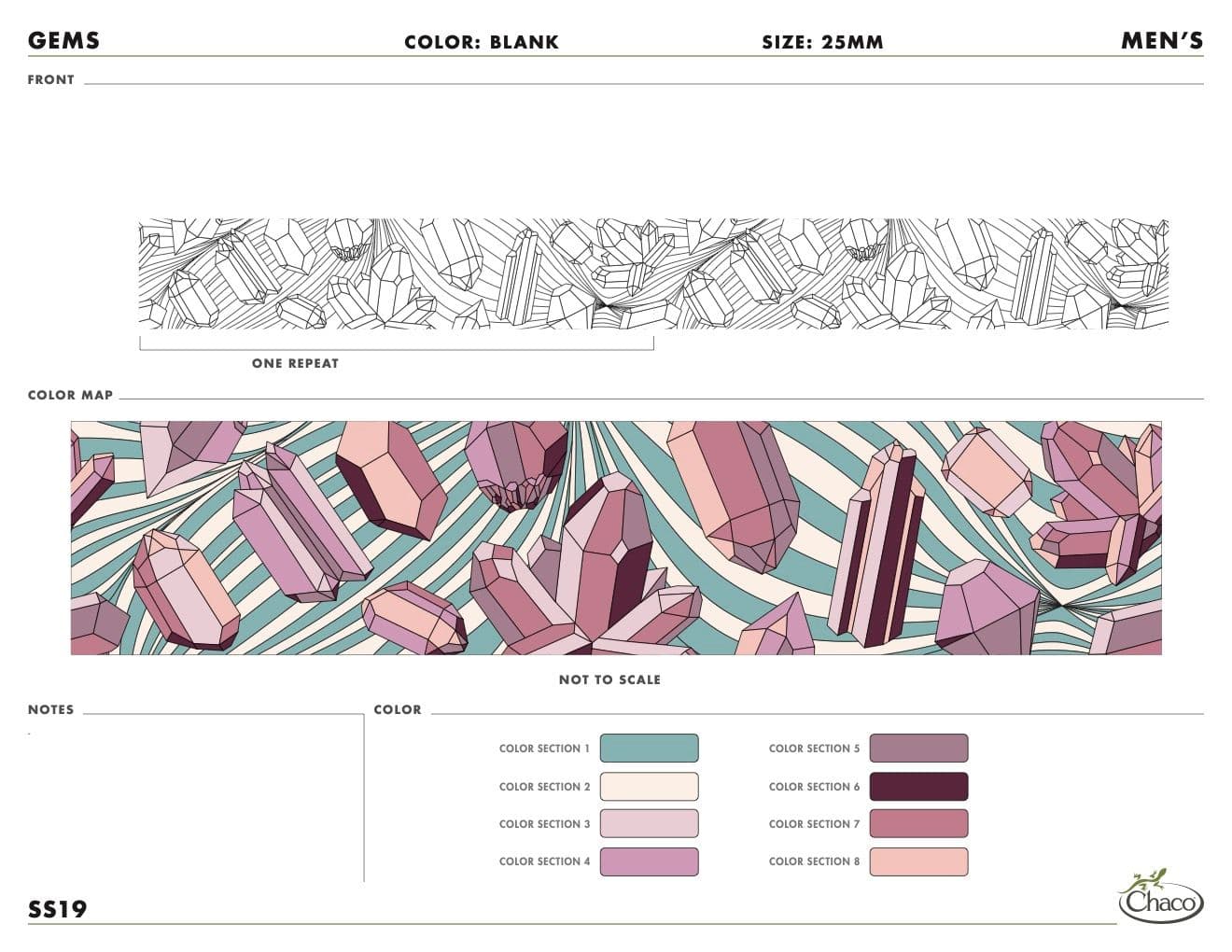Click the FRONT section label

51,79
